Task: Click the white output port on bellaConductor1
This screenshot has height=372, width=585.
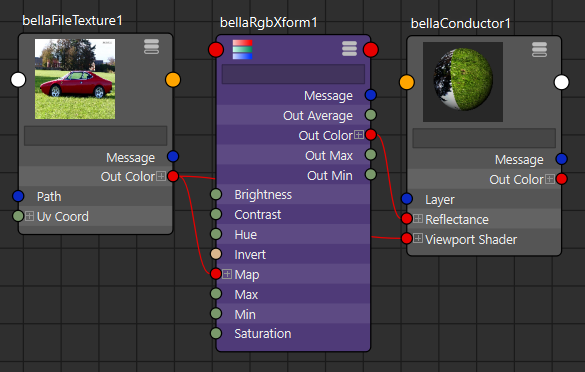Action: point(561,82)
